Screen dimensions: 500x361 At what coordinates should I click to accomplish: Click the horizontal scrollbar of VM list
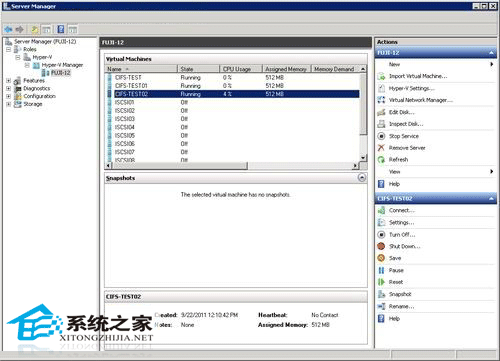pyautogui.click(x=232, y=166)
